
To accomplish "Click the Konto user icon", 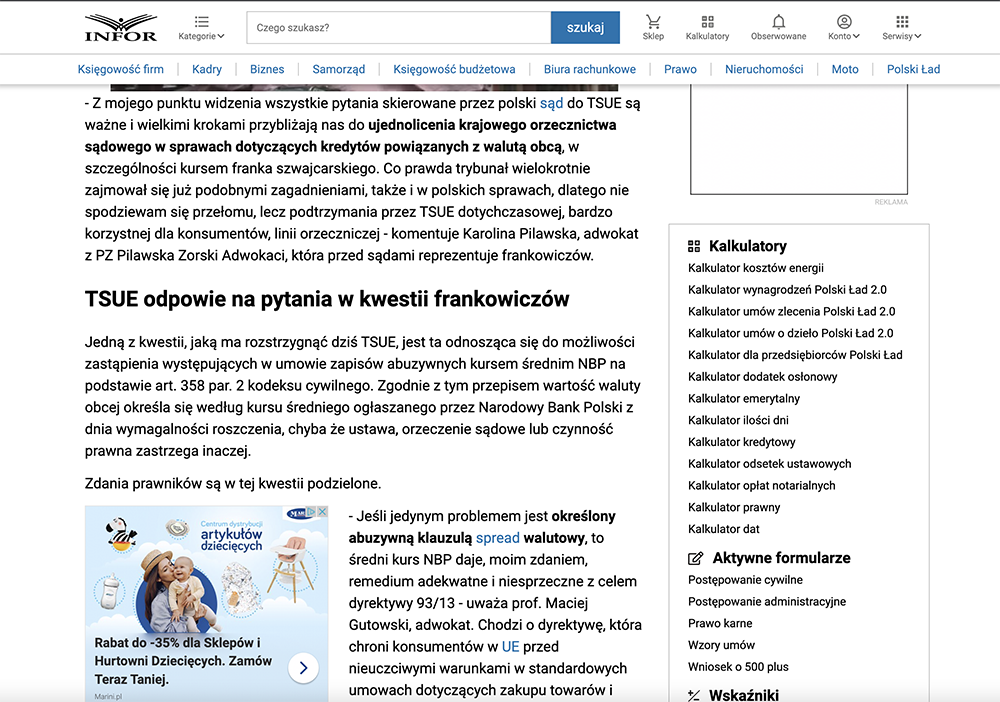I will (x=844, y=22).
